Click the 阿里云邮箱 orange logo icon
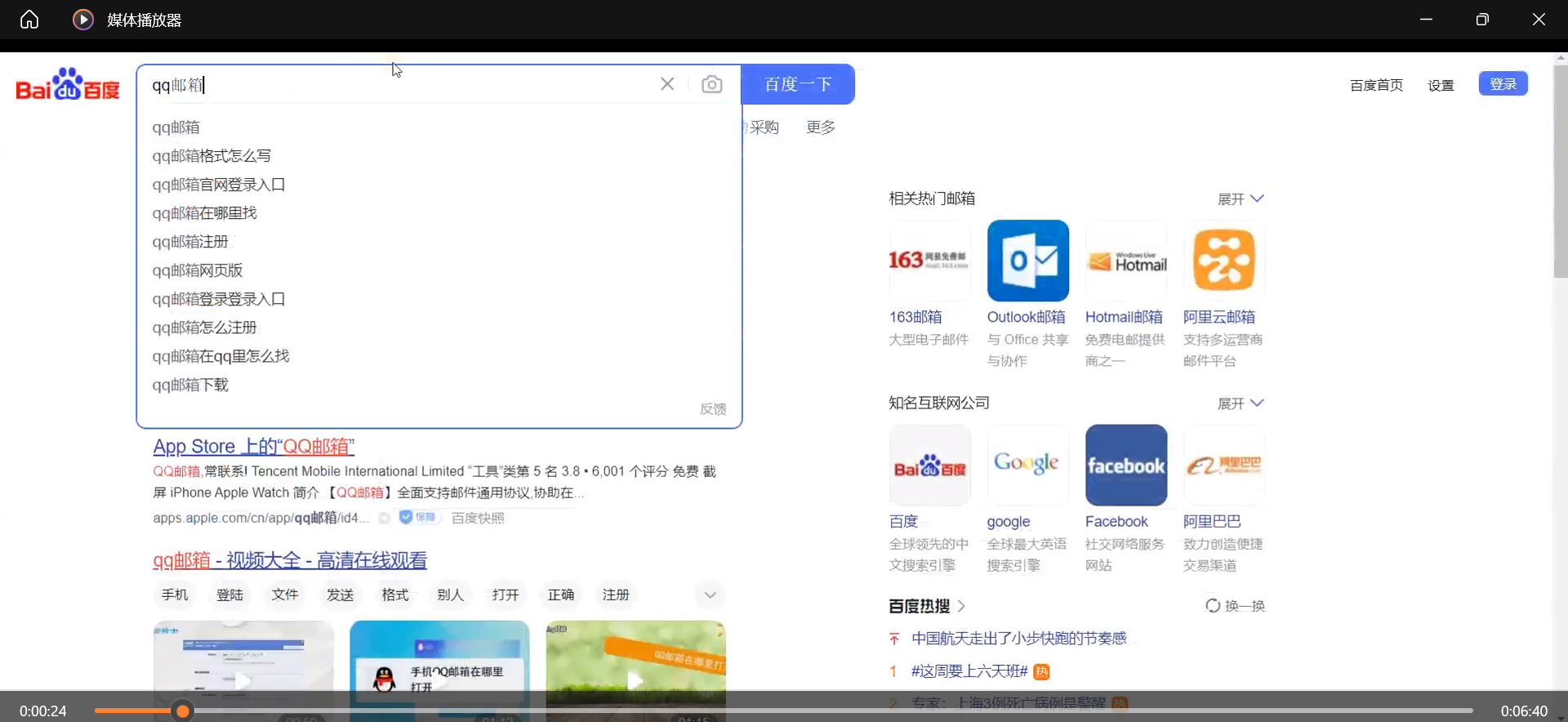1568x722 pixels. point(1223,261)
